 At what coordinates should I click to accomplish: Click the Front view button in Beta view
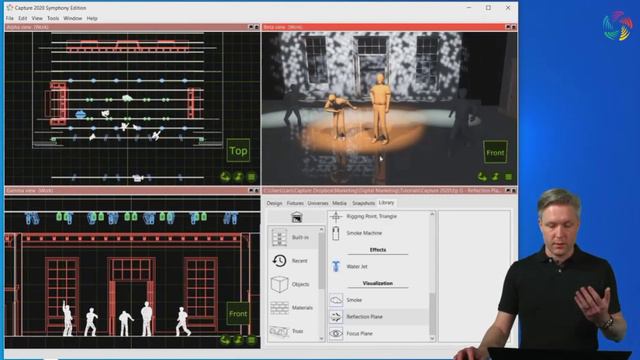[x=495, y=152]
